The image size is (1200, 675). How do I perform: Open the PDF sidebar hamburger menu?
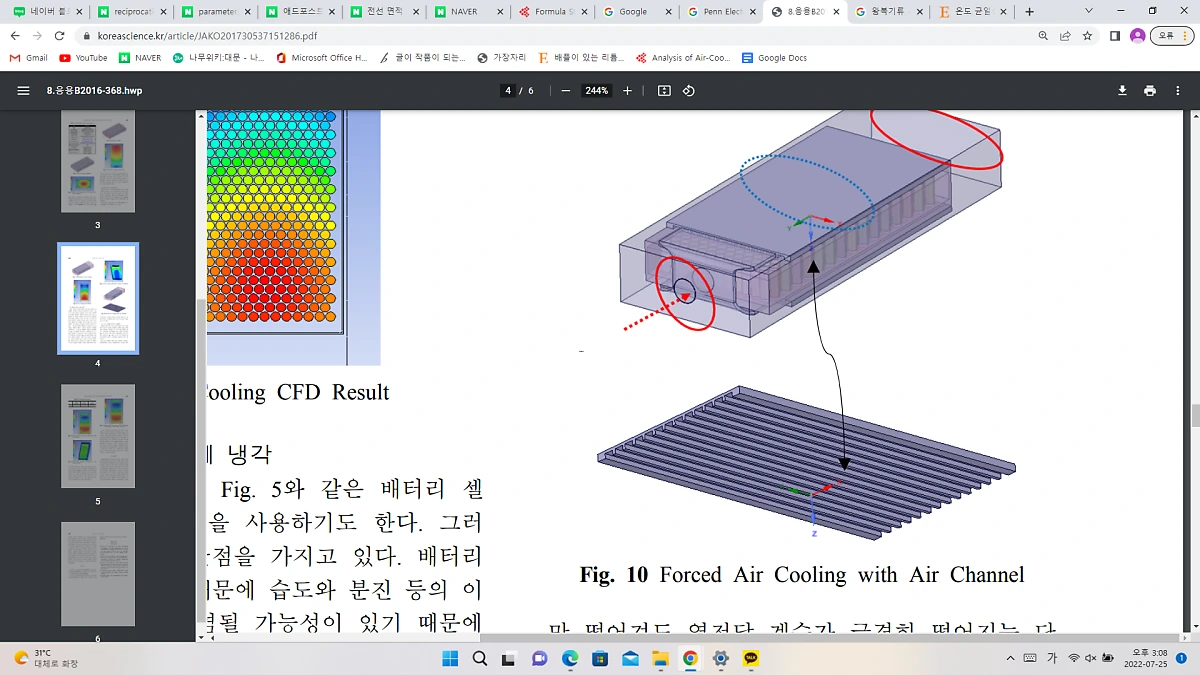coord(23,90)
